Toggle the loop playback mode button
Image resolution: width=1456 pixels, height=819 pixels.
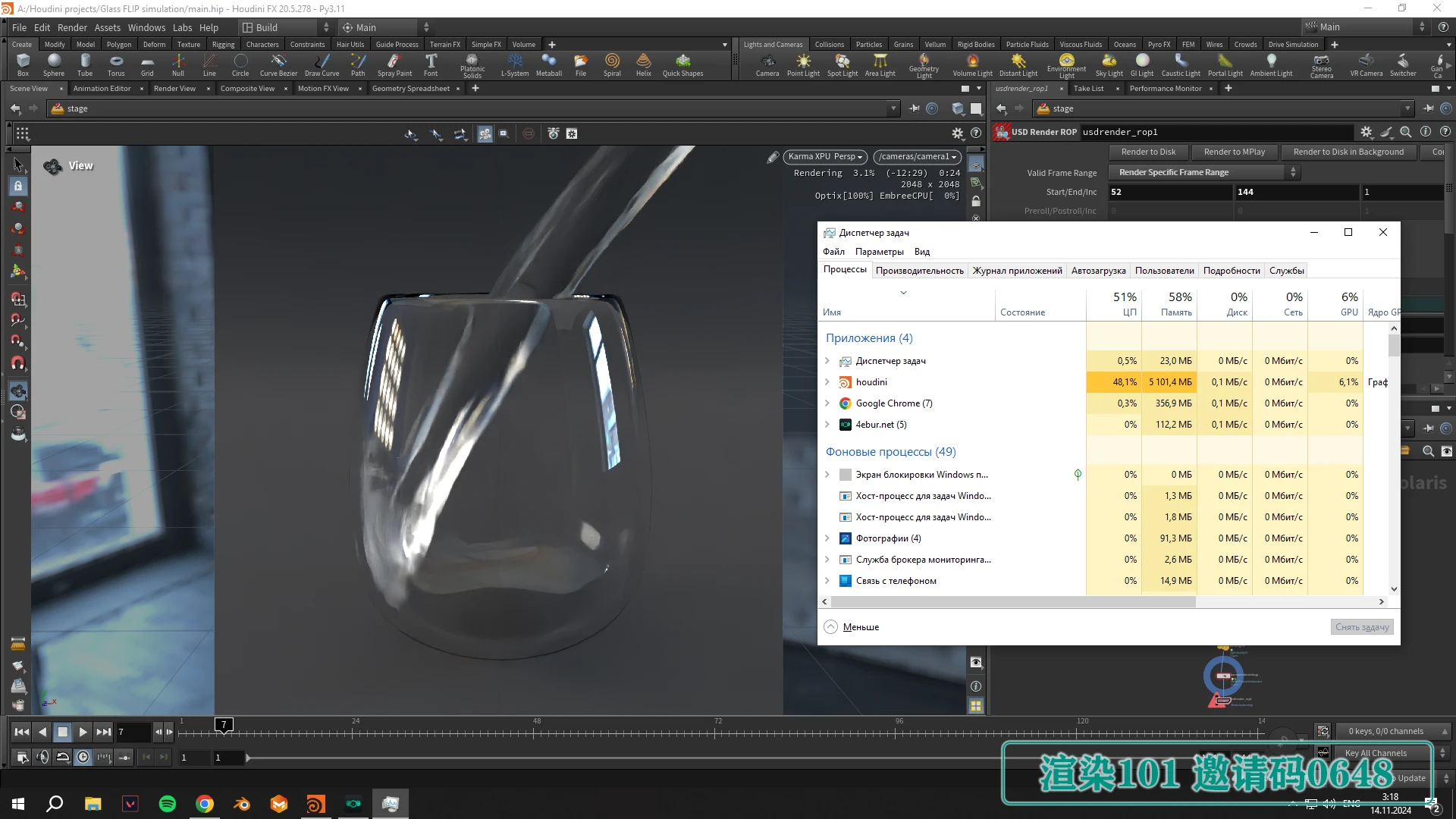(x=63, y=757)
